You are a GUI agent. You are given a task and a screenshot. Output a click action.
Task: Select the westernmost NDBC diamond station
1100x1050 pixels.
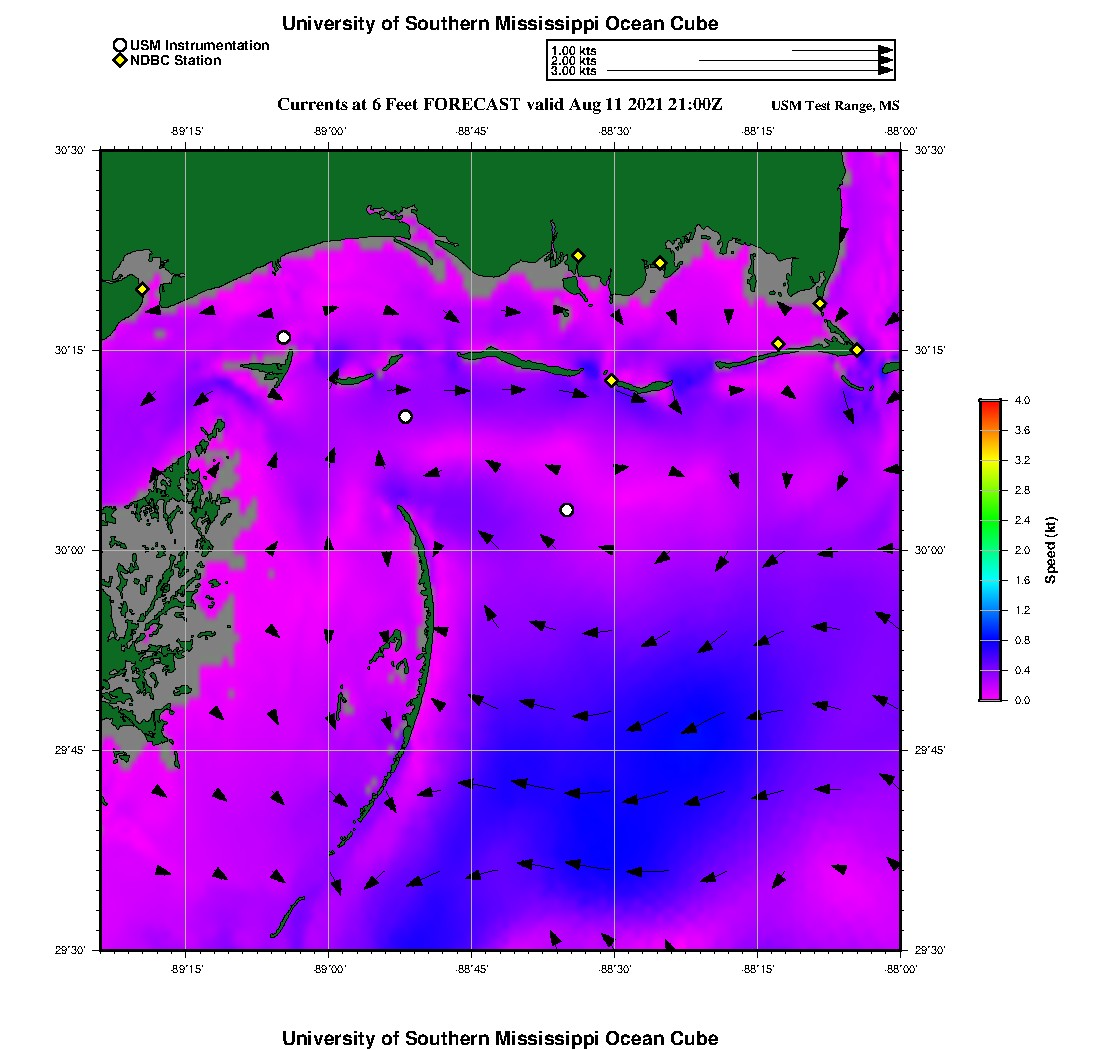pos(142,289)
